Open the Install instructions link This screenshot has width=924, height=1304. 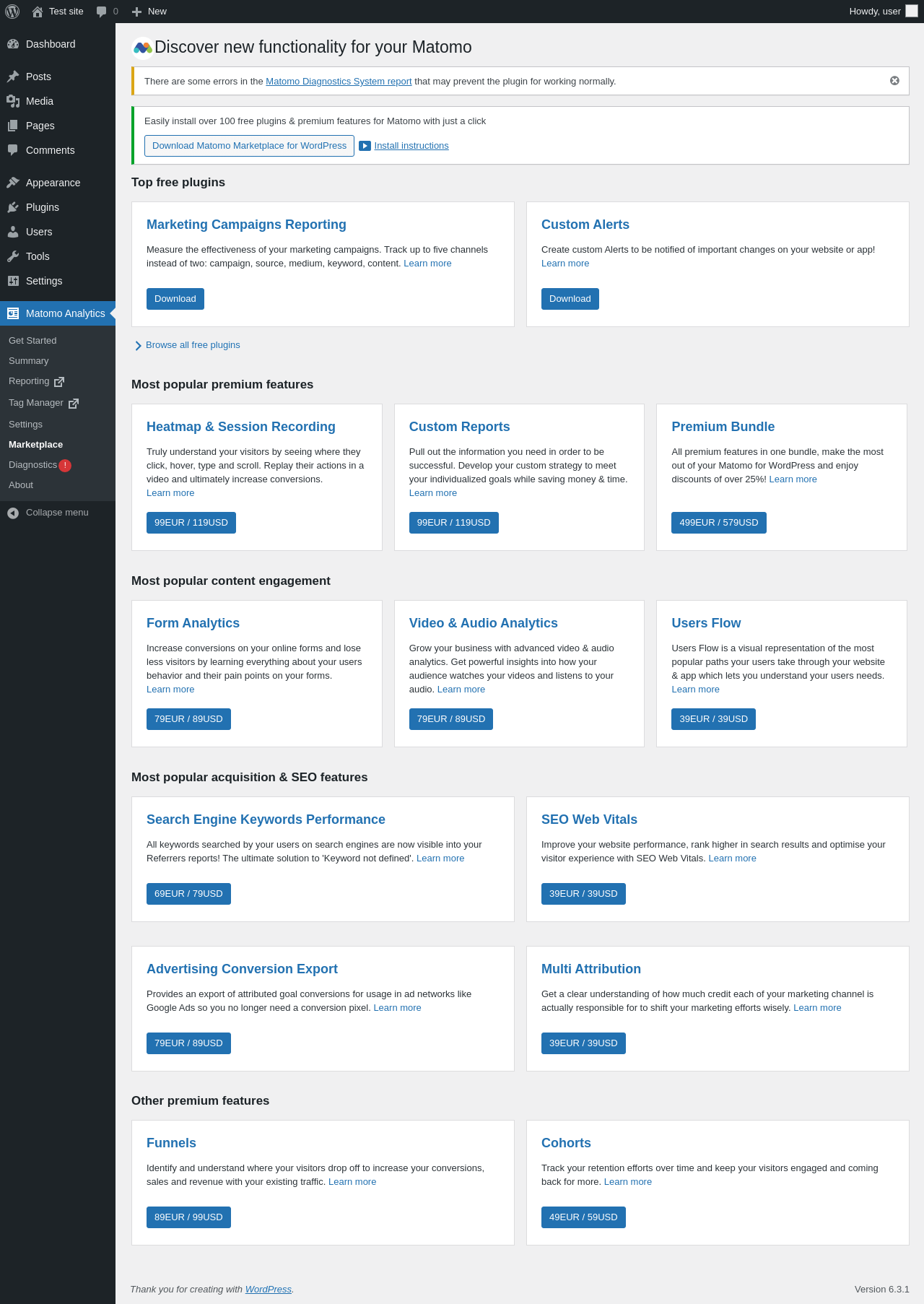click(x=411, y=146)
